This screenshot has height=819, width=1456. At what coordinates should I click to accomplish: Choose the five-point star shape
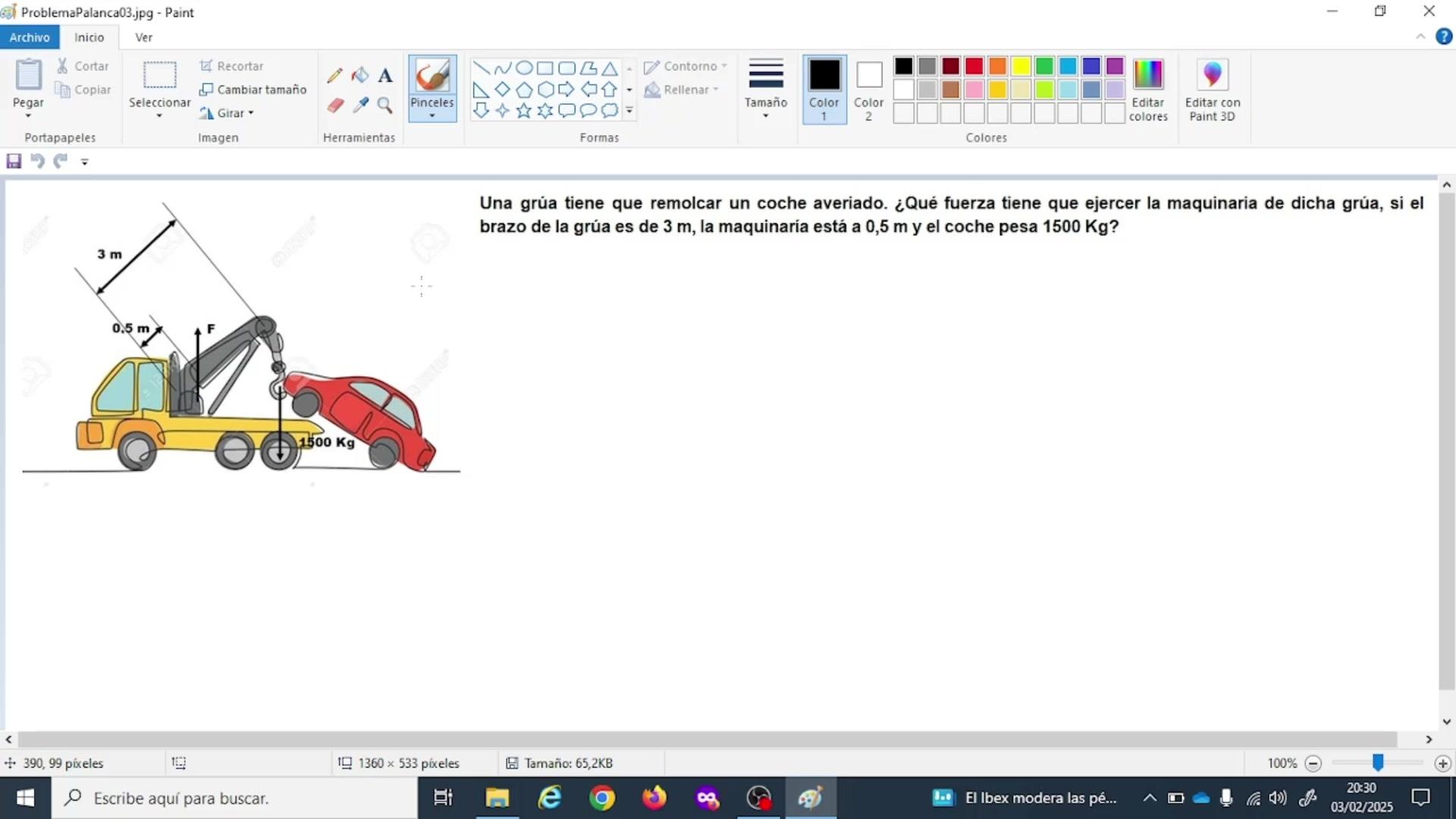tap(523, 111)
